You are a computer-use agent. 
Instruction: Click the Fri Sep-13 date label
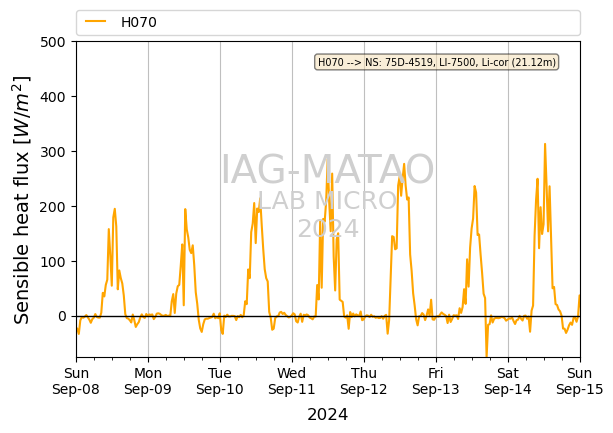tap(436, 381)
